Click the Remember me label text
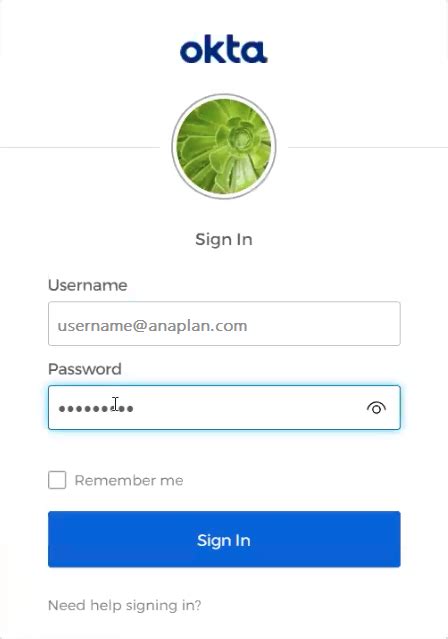The width and height of the screenshot is (448, 639). click(x=129, y=480)
